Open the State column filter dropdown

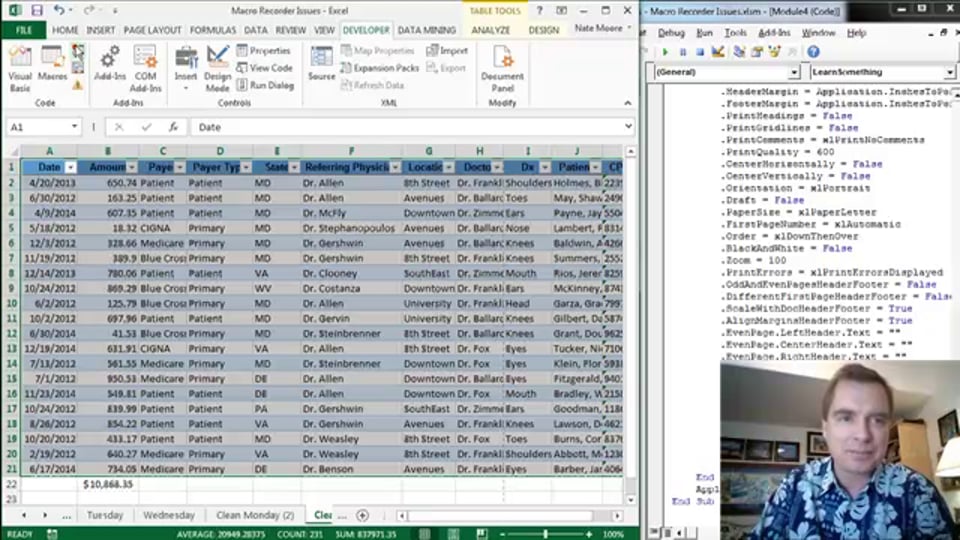(x=294, y=167)
